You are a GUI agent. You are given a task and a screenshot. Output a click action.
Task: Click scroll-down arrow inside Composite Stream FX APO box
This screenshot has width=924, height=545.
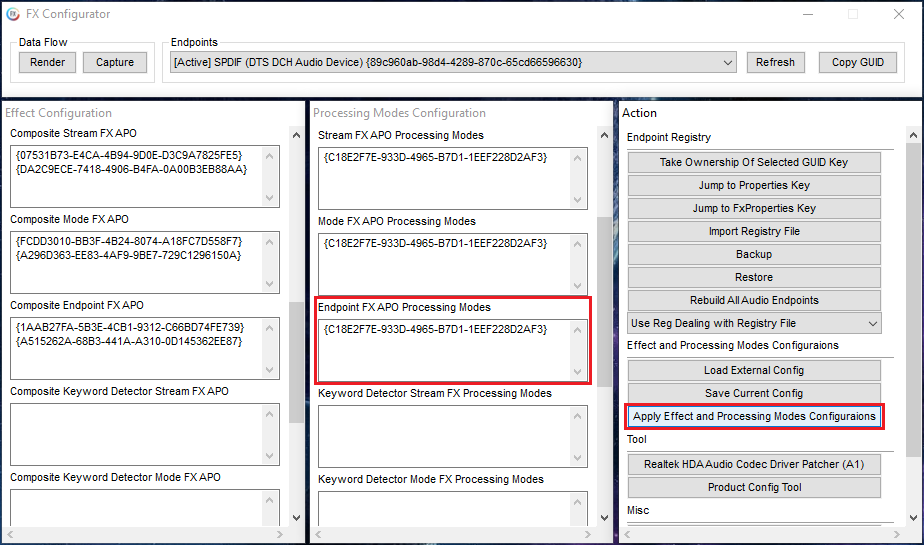269,198
